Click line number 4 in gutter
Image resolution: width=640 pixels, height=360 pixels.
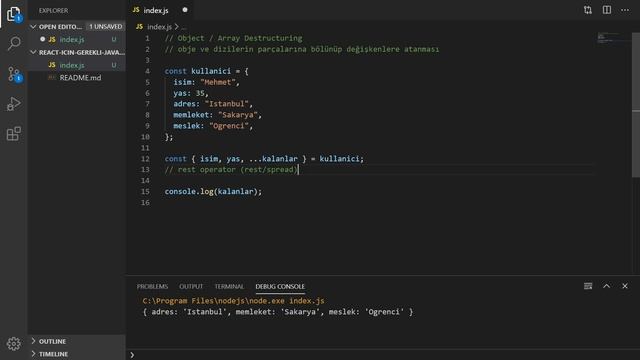point(147,71)
